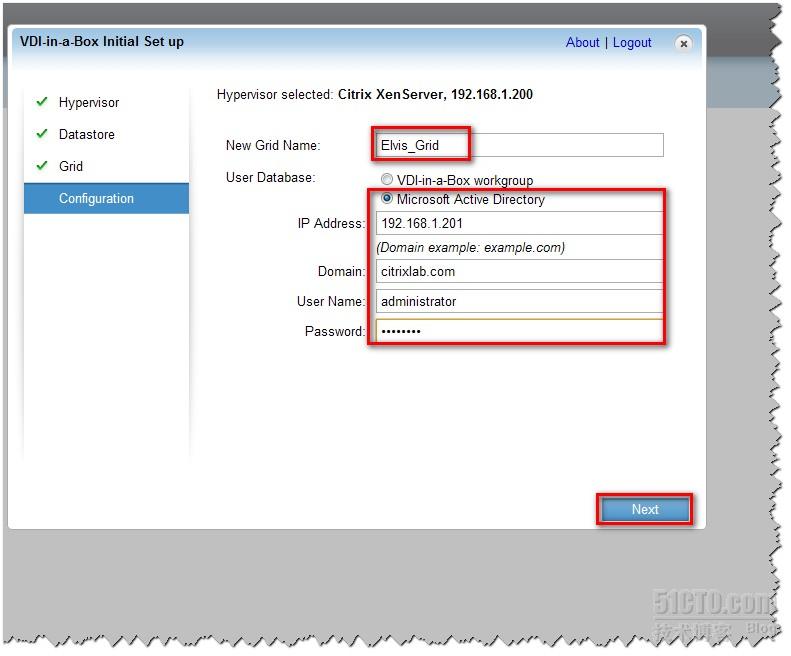This screenshot has width=791, height=656.
Task: Click the User Database label
Action: coord(272,179)
